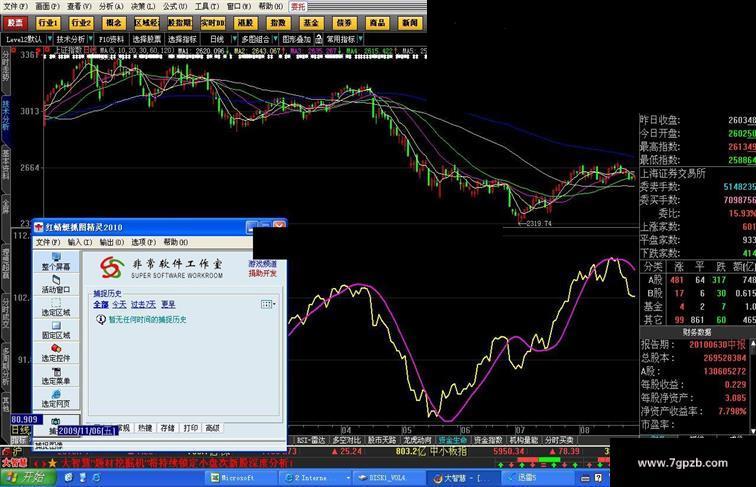Click the 图形叠加 toolbar button
The width and height of the screenshot is (756, 487).
click(297, 39)
